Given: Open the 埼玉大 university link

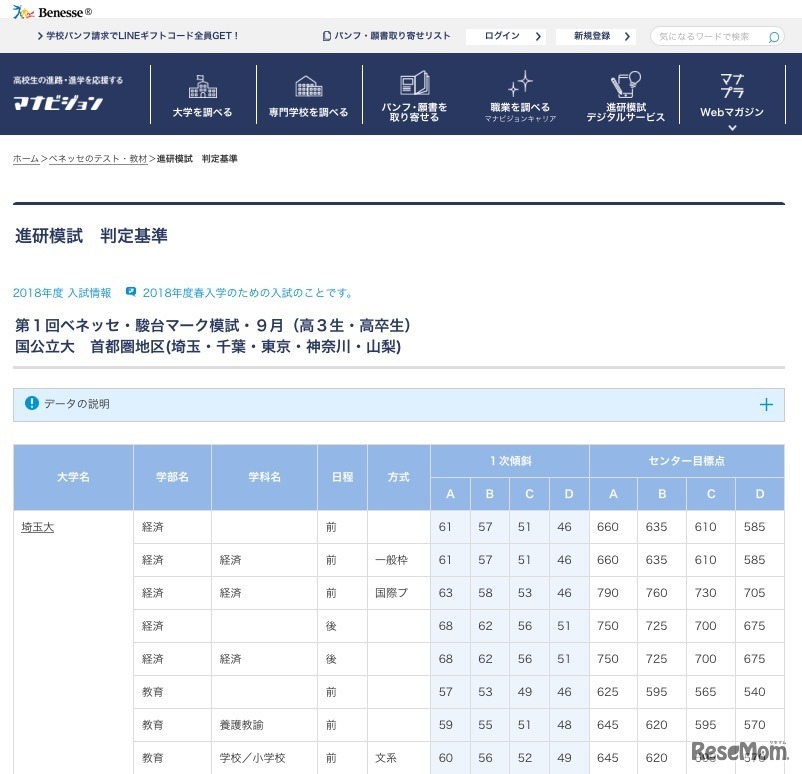Looking at the screenshot, I should tap(37, 526).
